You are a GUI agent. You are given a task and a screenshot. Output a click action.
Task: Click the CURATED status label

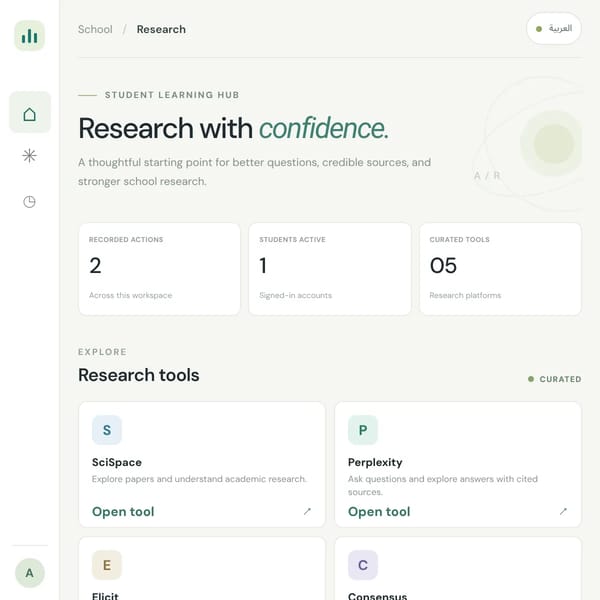coord(554,379)
